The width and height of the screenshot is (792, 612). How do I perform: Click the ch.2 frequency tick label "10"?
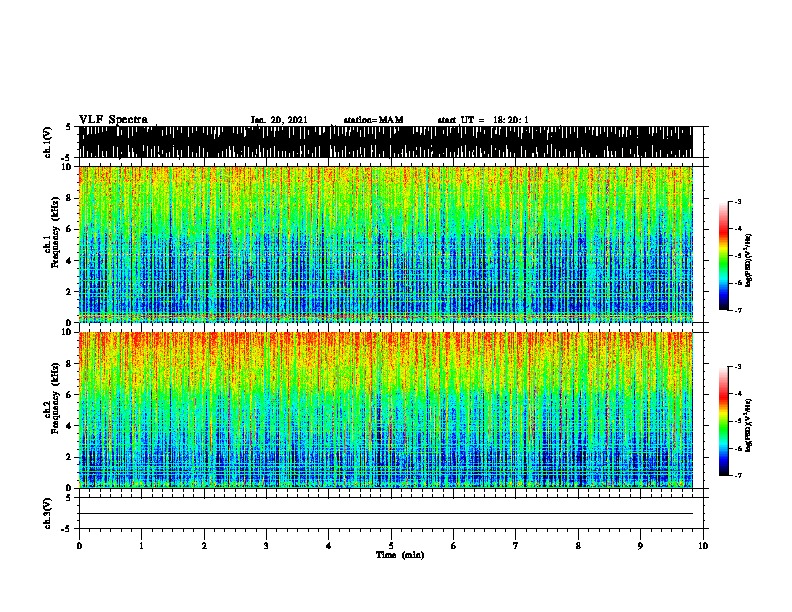pos(68,332)
